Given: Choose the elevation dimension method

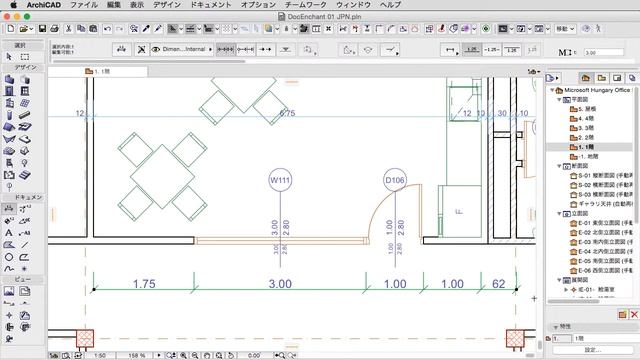Looking at the screenshot, I should point(286,49).
